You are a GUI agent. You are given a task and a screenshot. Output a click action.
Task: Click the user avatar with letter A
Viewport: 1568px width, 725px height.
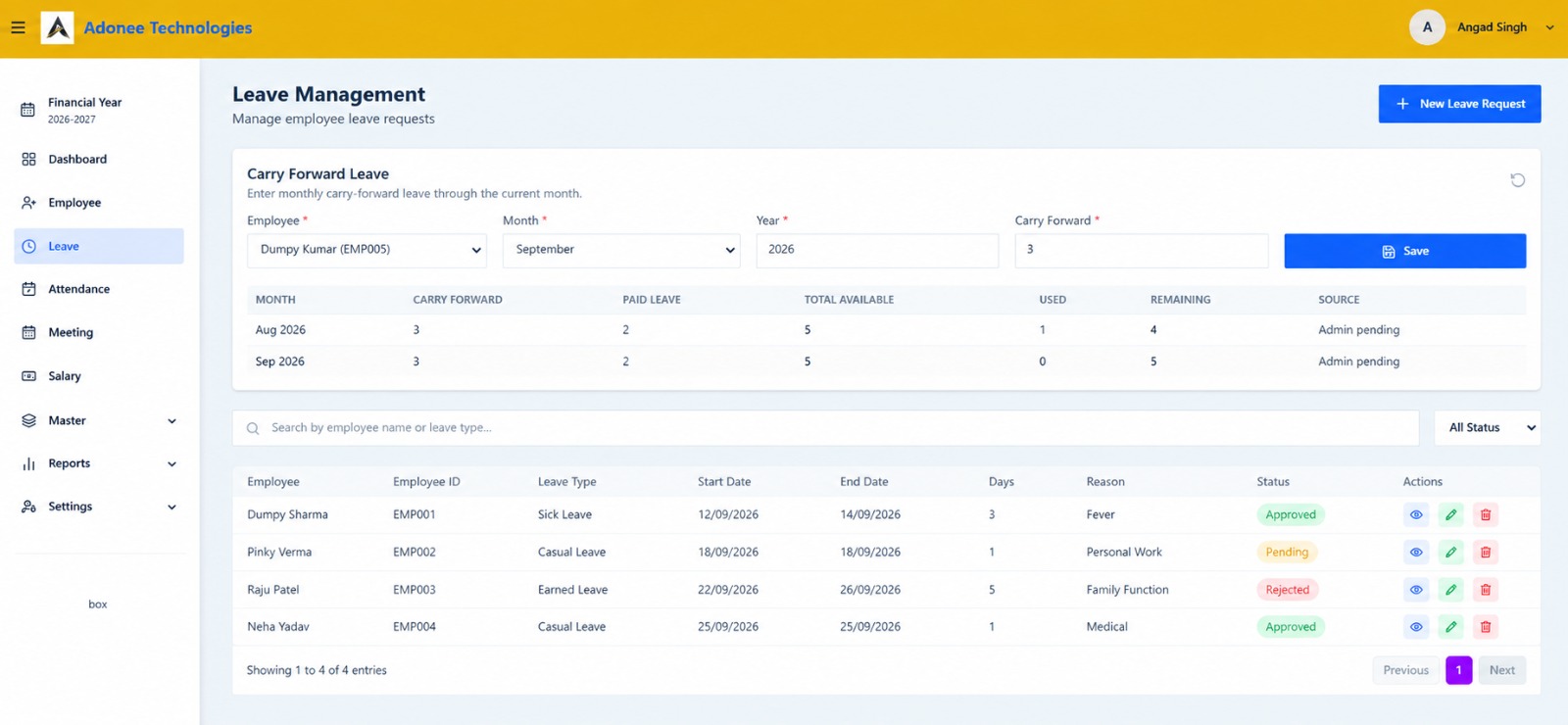click(x=1427, y=27)
